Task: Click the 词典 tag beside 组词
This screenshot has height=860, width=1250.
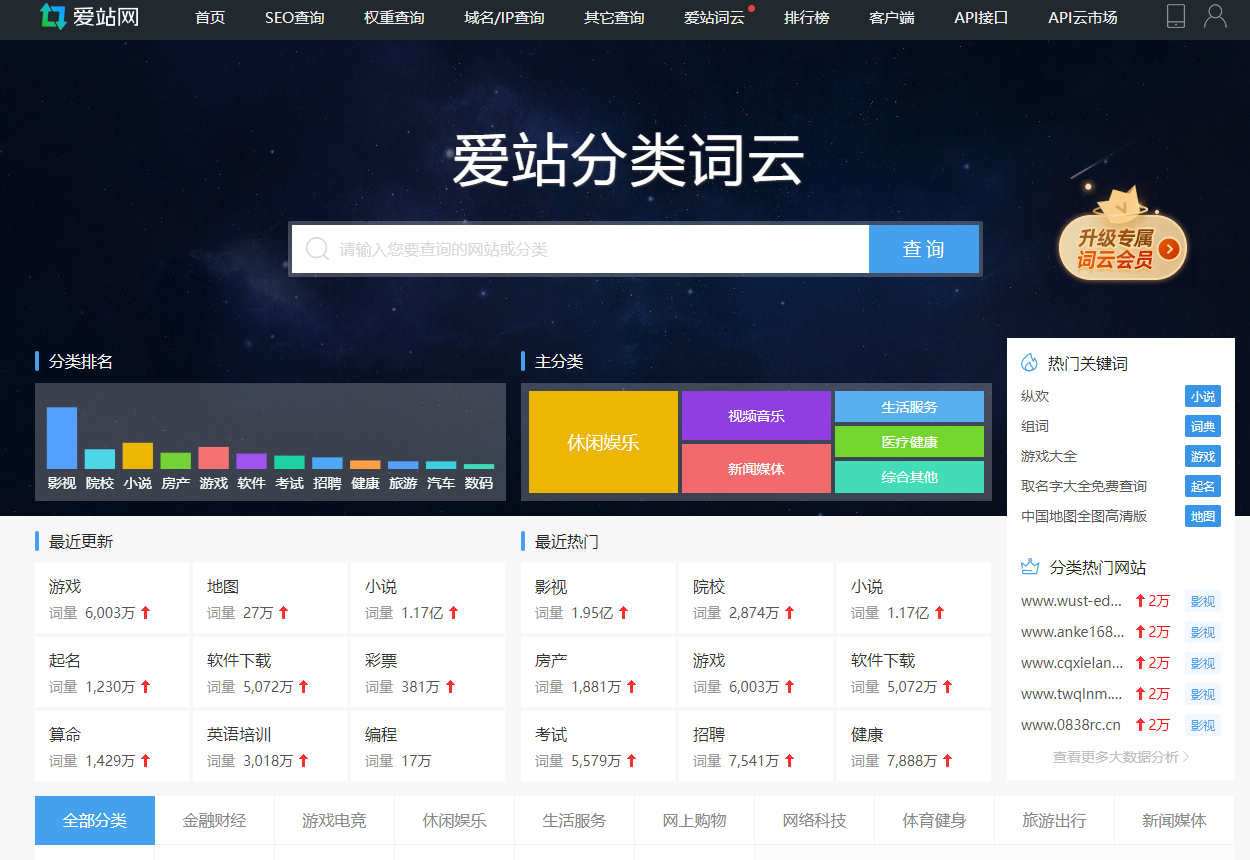Action: 1203,427
